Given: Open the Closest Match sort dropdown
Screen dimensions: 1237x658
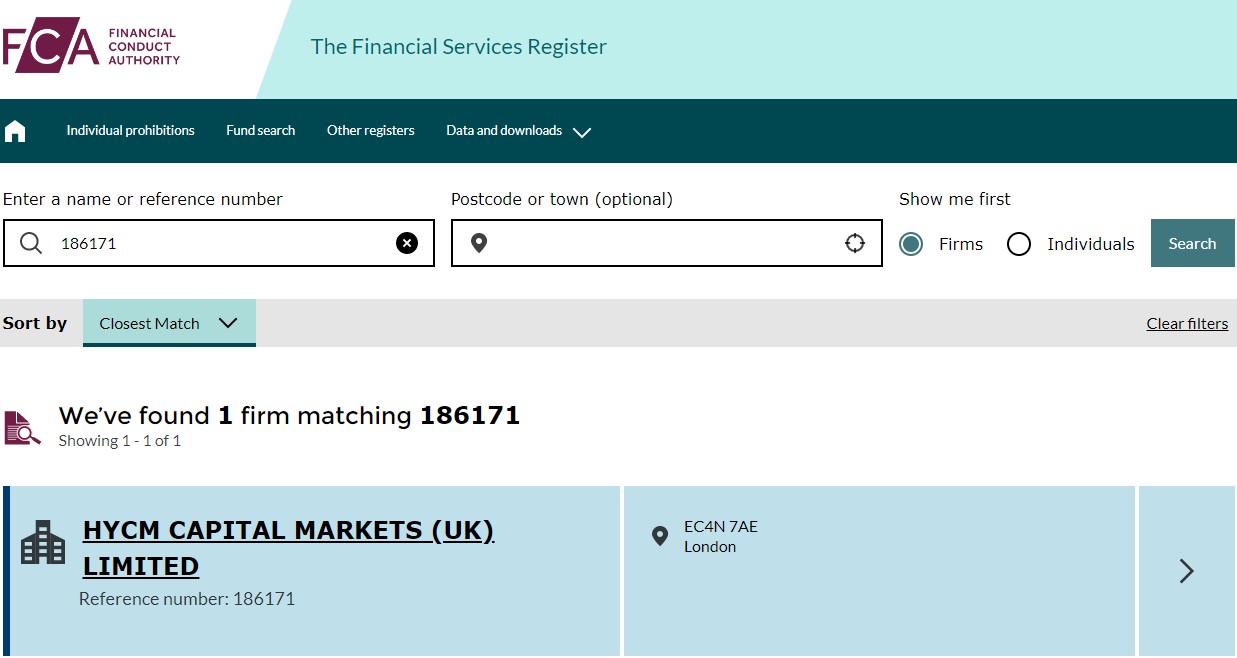Looking at the screenshot, I should [169, 323].
